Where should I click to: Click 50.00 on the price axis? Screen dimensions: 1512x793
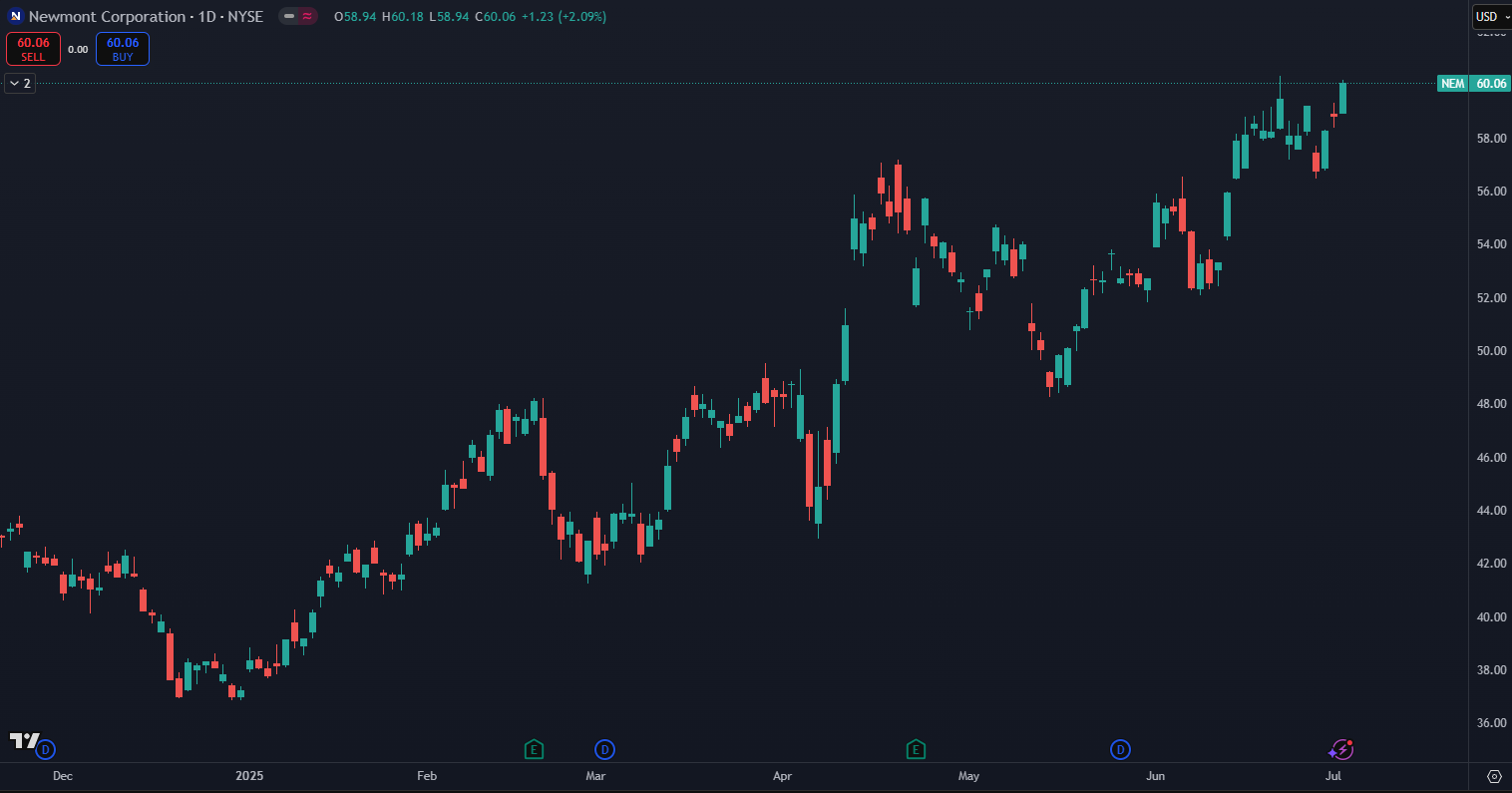click(1491, 350)
